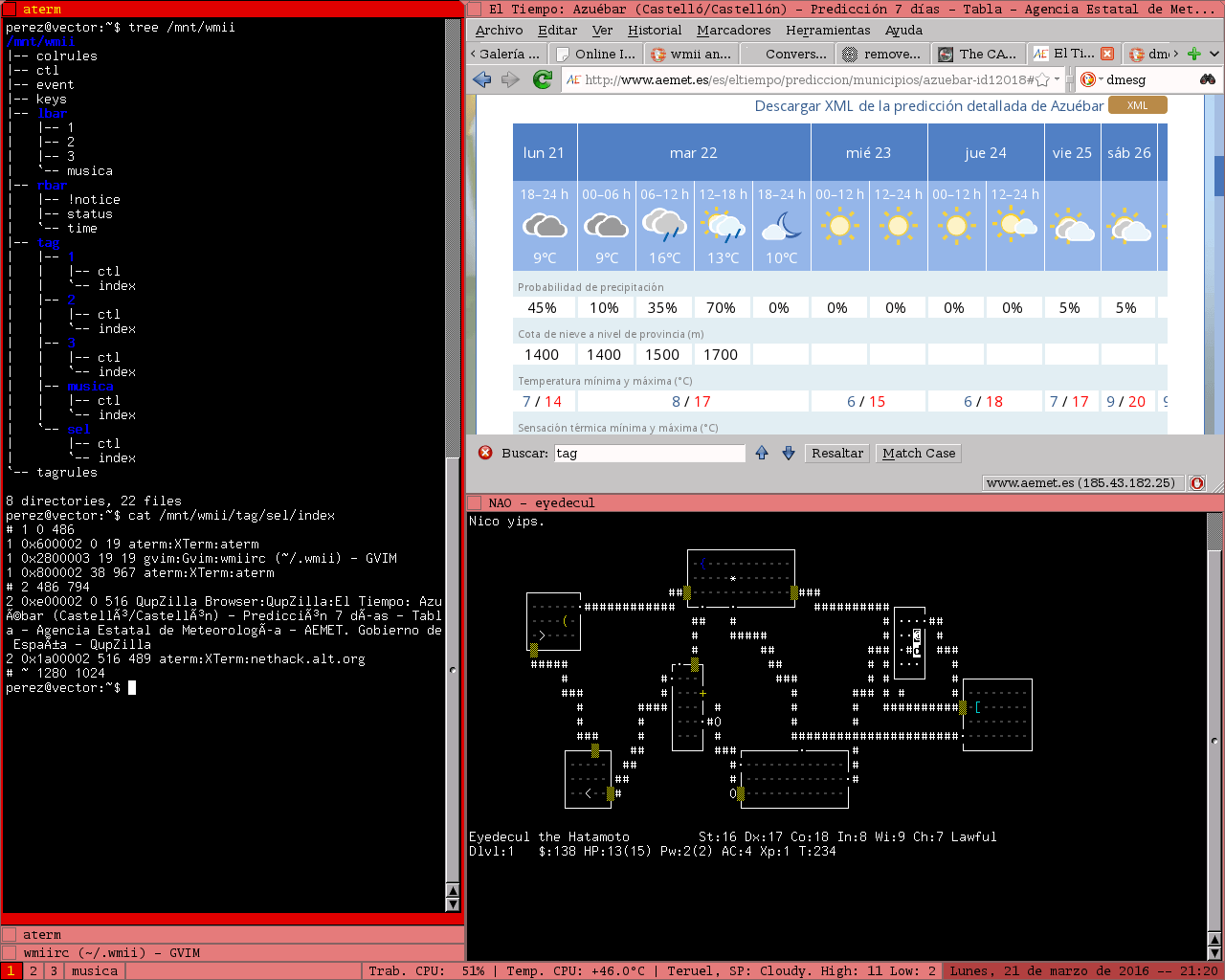The width and height of the screenshot is (1225, 980).
Task: Click XML download button
Action: tap(1137, 105)
